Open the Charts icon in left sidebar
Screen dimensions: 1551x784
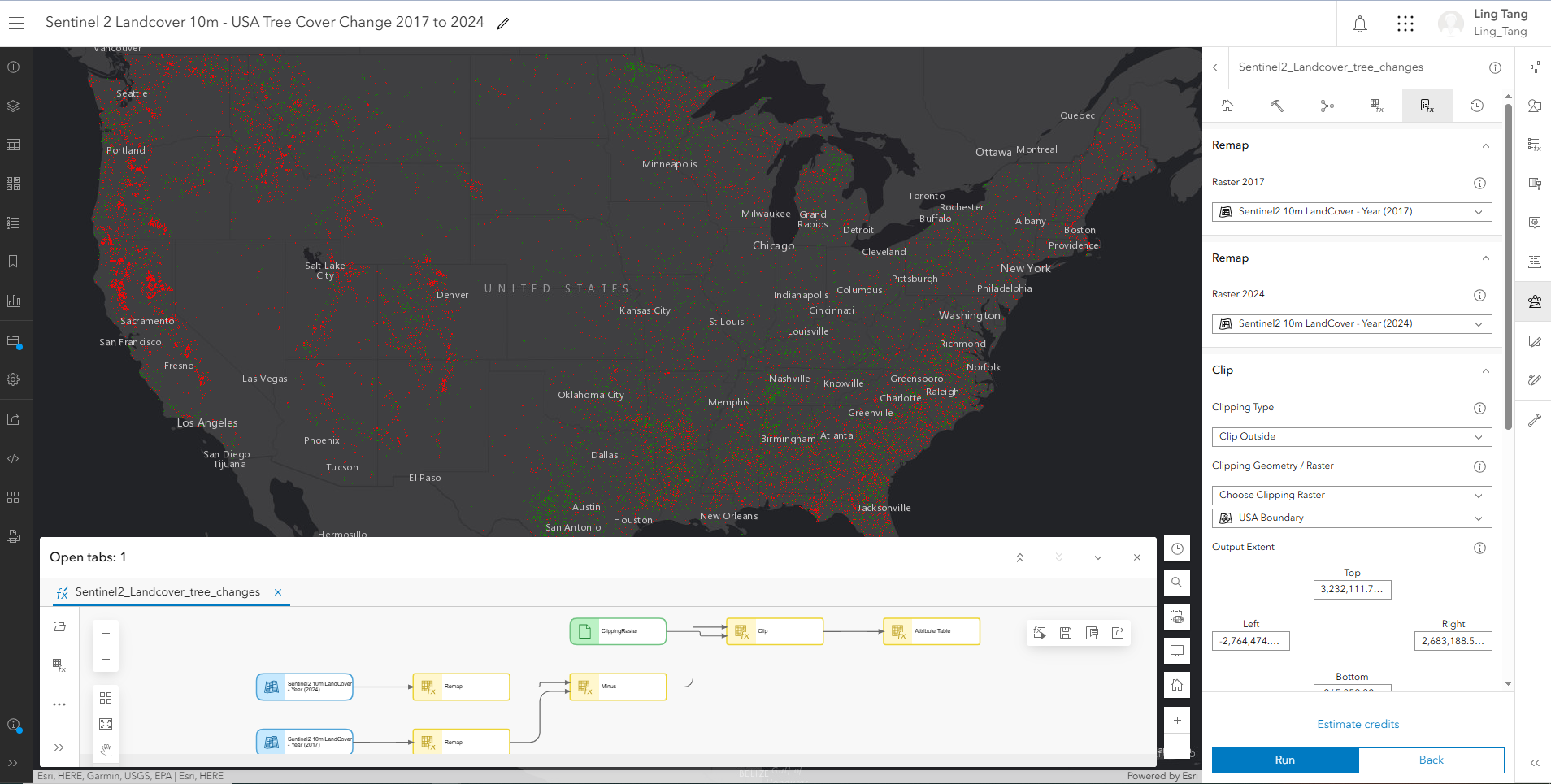(x=13, y=301)
